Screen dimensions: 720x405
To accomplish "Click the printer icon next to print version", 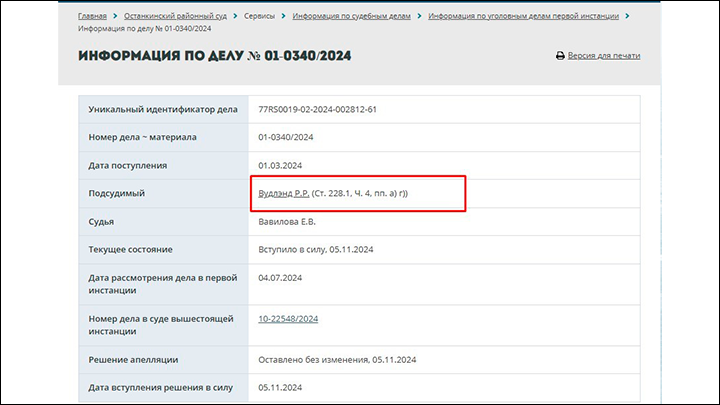I will click(560, 56).
